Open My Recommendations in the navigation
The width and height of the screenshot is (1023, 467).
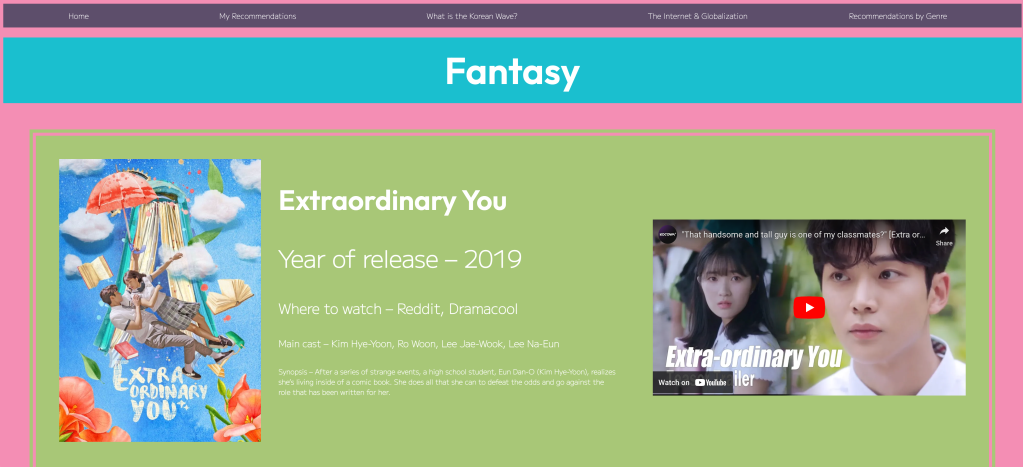click(x=257, y=16)
